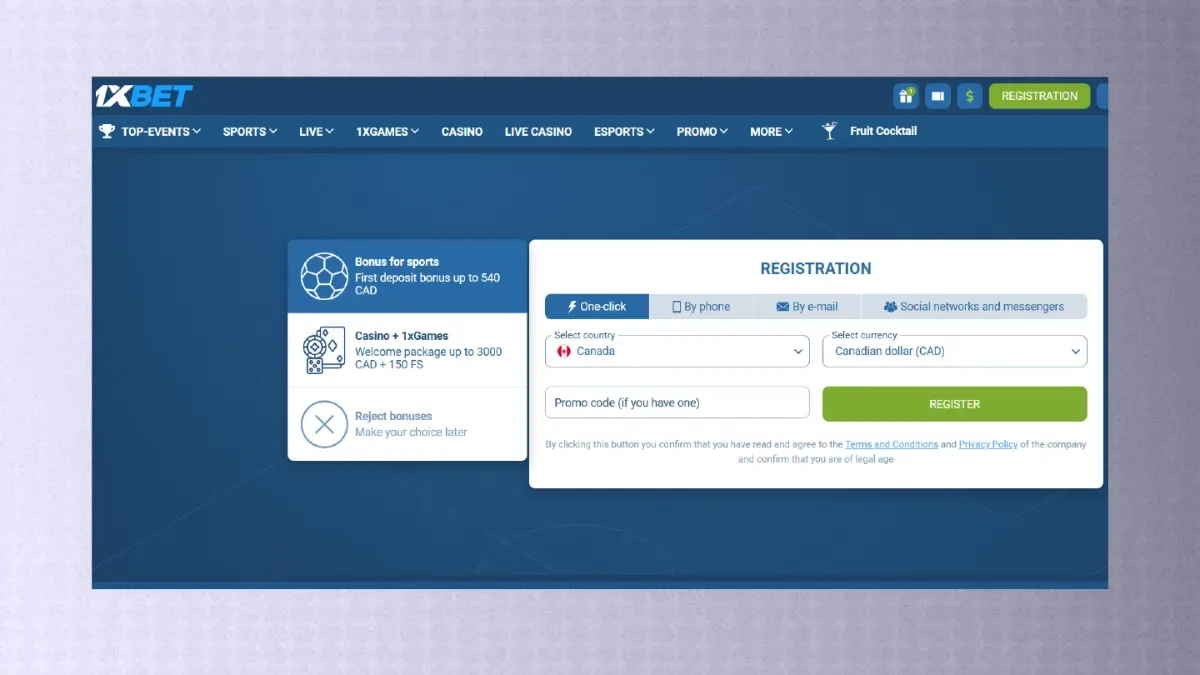Switch to the By e-mail tab

[x=807, y=307]
